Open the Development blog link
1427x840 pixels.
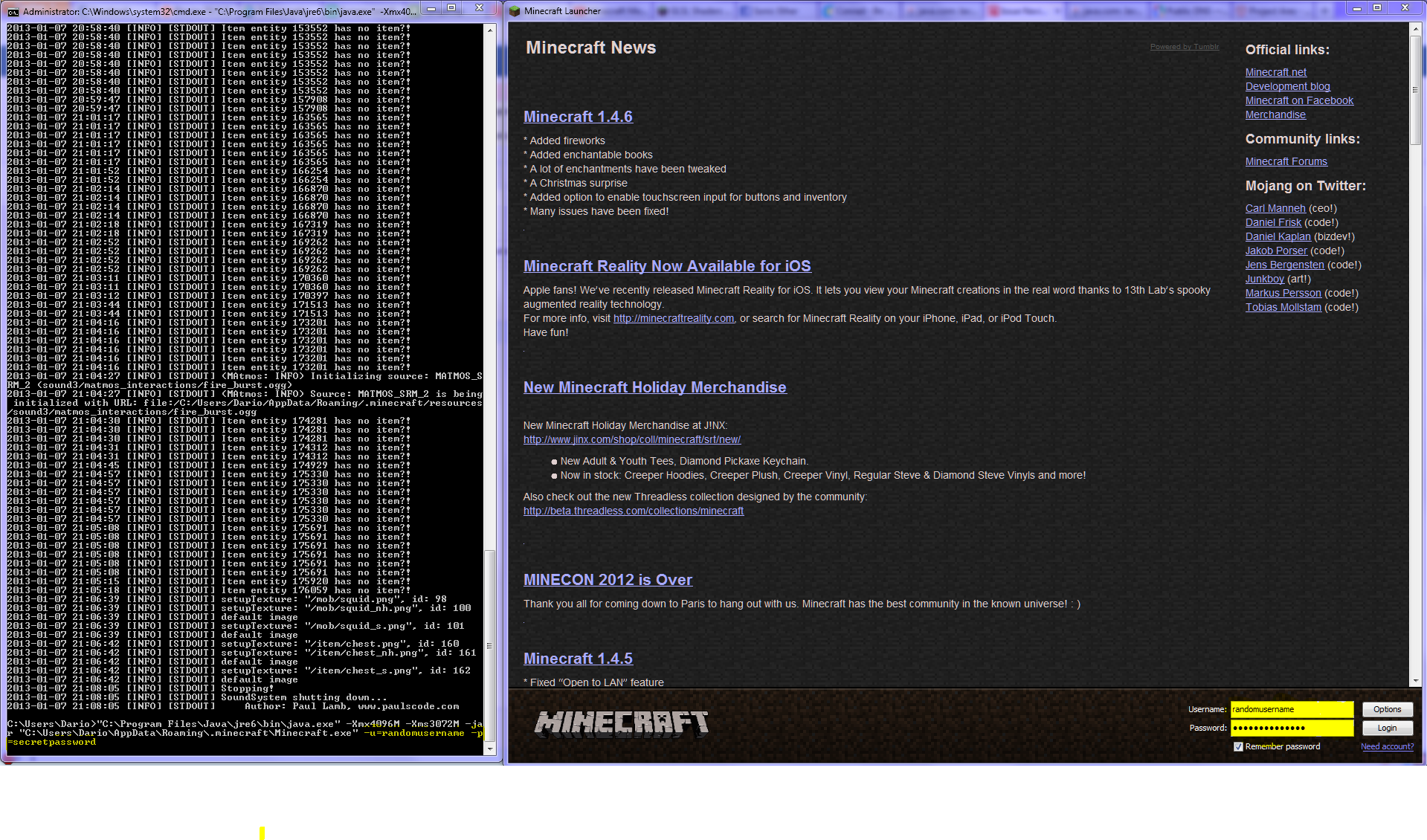[1288, 86]
